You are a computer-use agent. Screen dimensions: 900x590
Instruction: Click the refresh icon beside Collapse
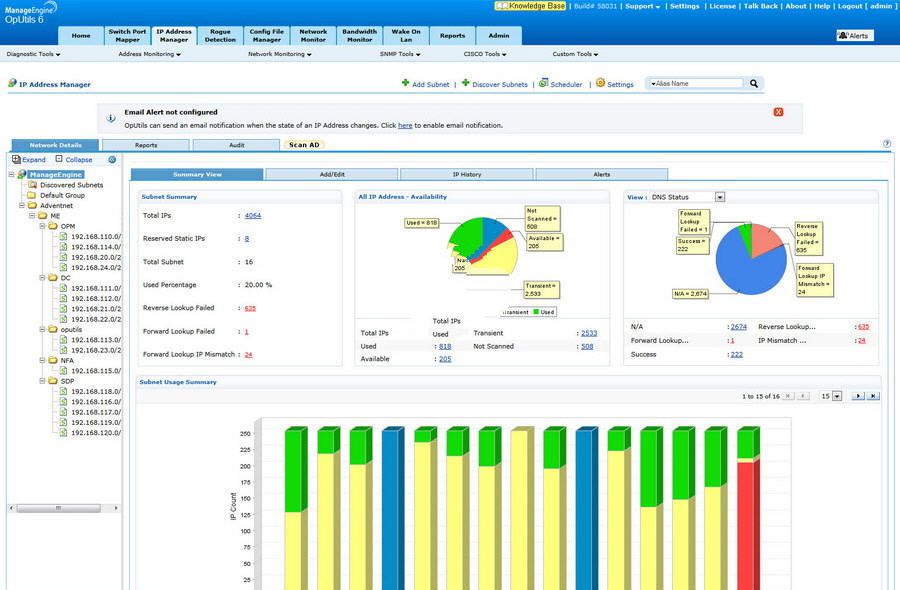tap(112, 160)
